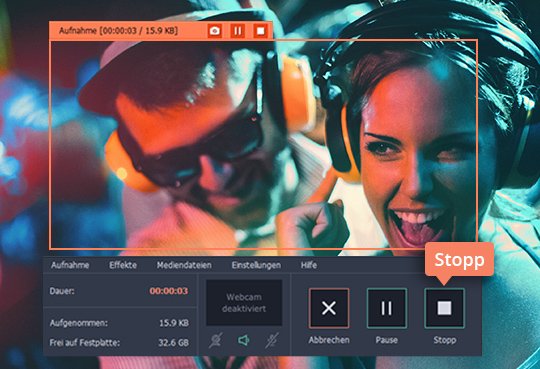540x369 pixels.
Task: Open the Mediendateien menu
Action: click(184, 265)
